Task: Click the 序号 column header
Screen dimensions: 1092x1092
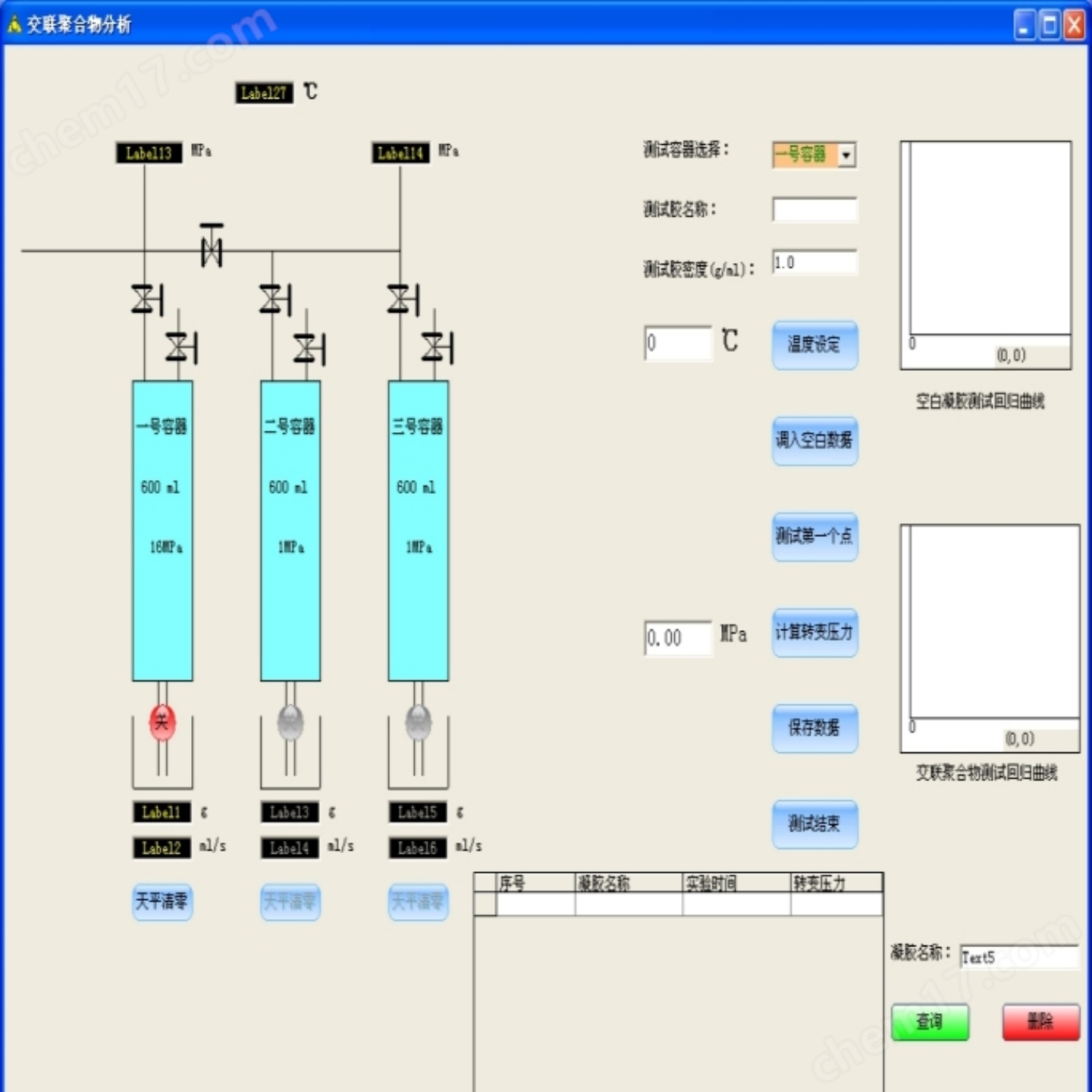Action: [535, 883]
